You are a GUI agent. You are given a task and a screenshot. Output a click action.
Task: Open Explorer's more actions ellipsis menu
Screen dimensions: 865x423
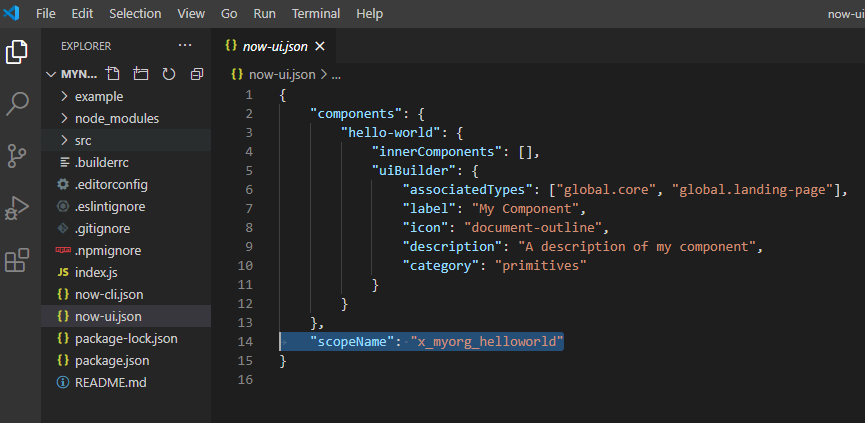coord(184,46)
